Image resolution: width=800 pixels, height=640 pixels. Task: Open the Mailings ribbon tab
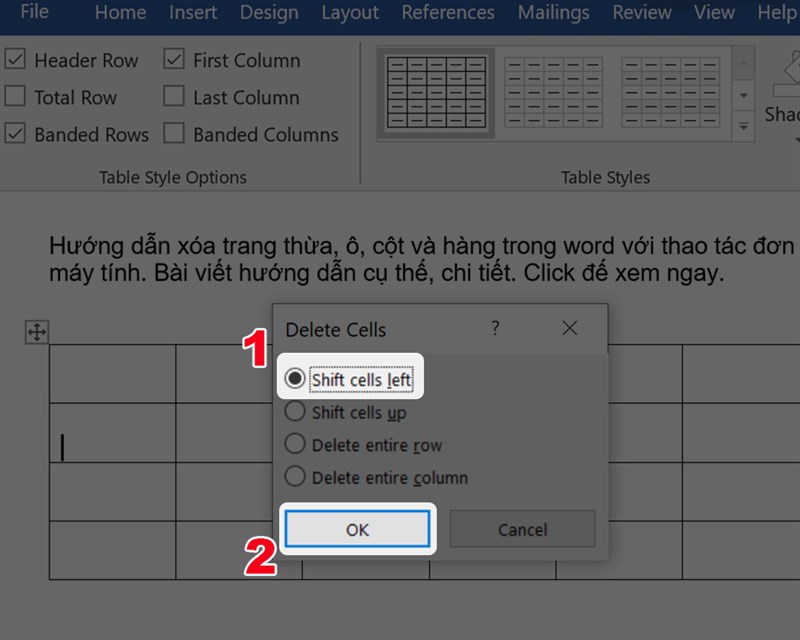click(554, 12)
